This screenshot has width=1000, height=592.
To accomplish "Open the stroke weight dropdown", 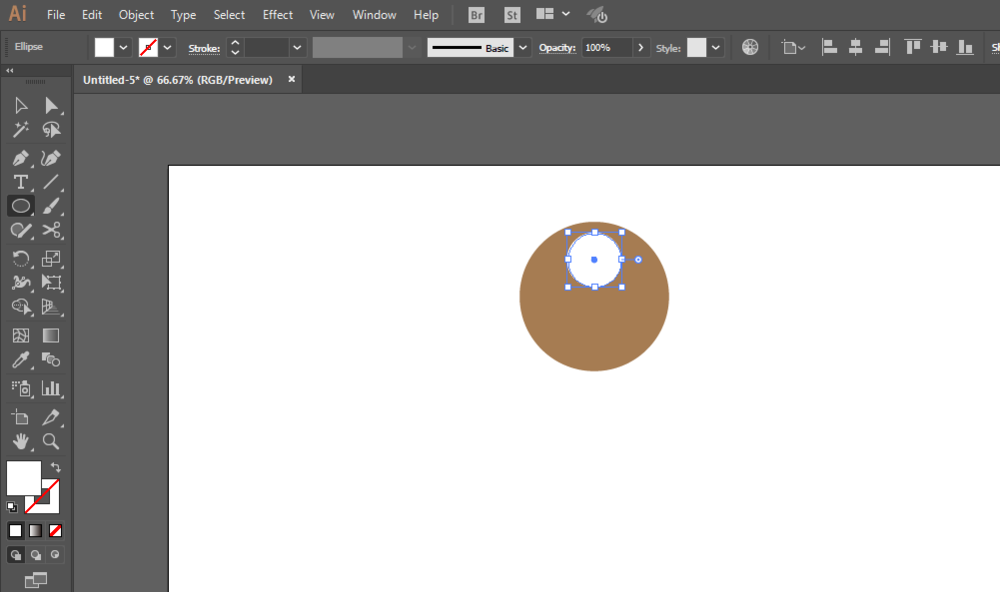I will point(297,48).
